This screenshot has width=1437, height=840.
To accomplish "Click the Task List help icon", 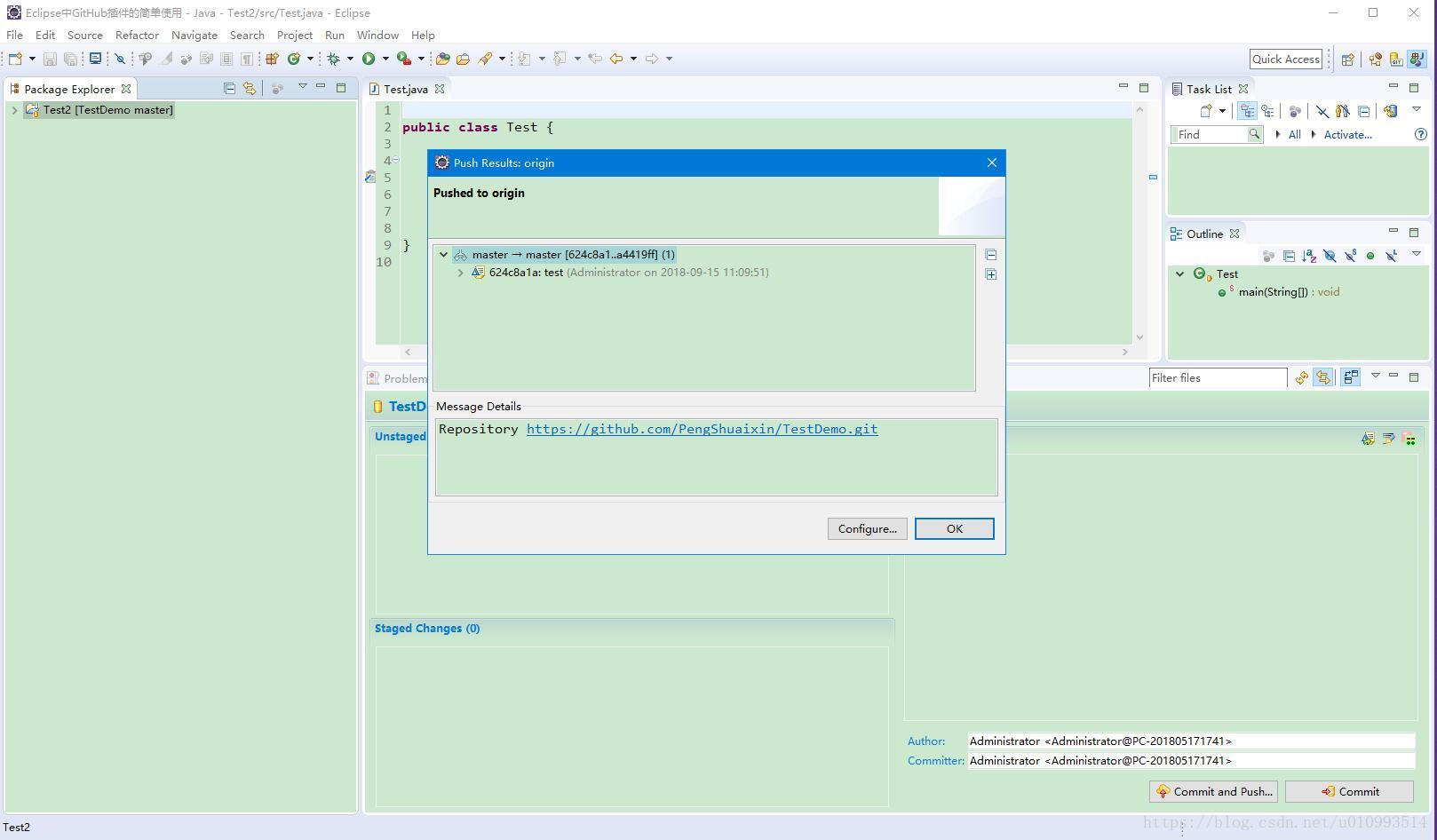I will [x=1420, y=134].
